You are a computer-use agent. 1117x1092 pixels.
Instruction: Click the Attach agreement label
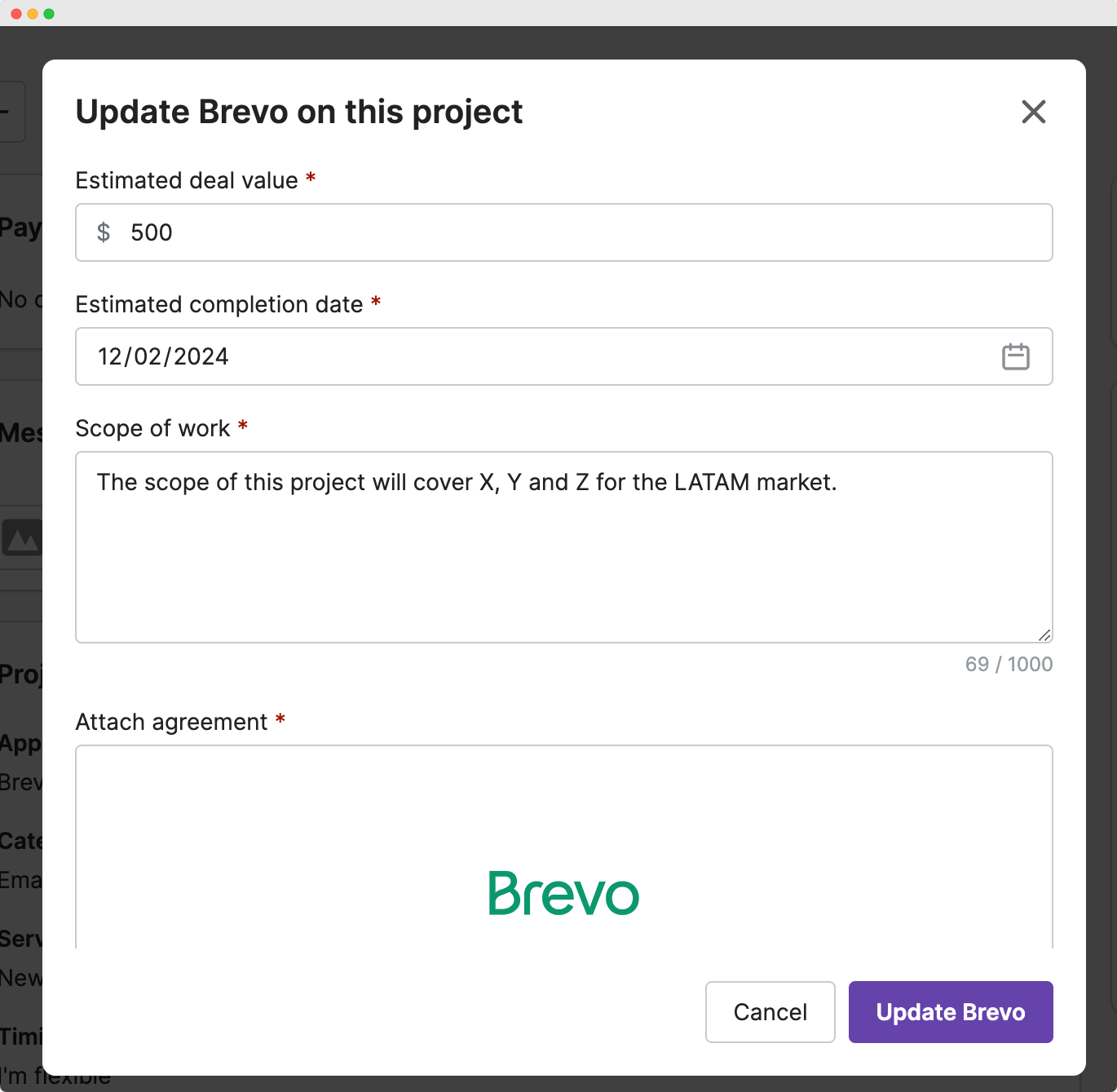171,722
